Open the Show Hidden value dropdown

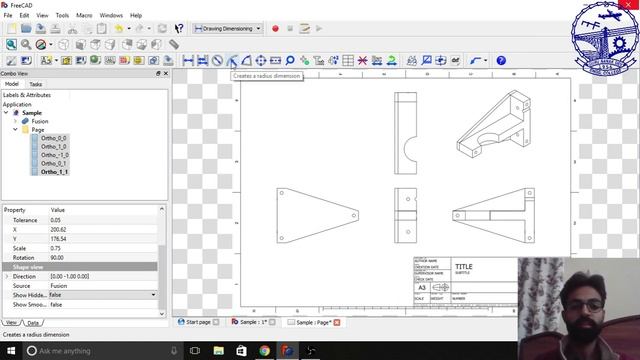153,295
